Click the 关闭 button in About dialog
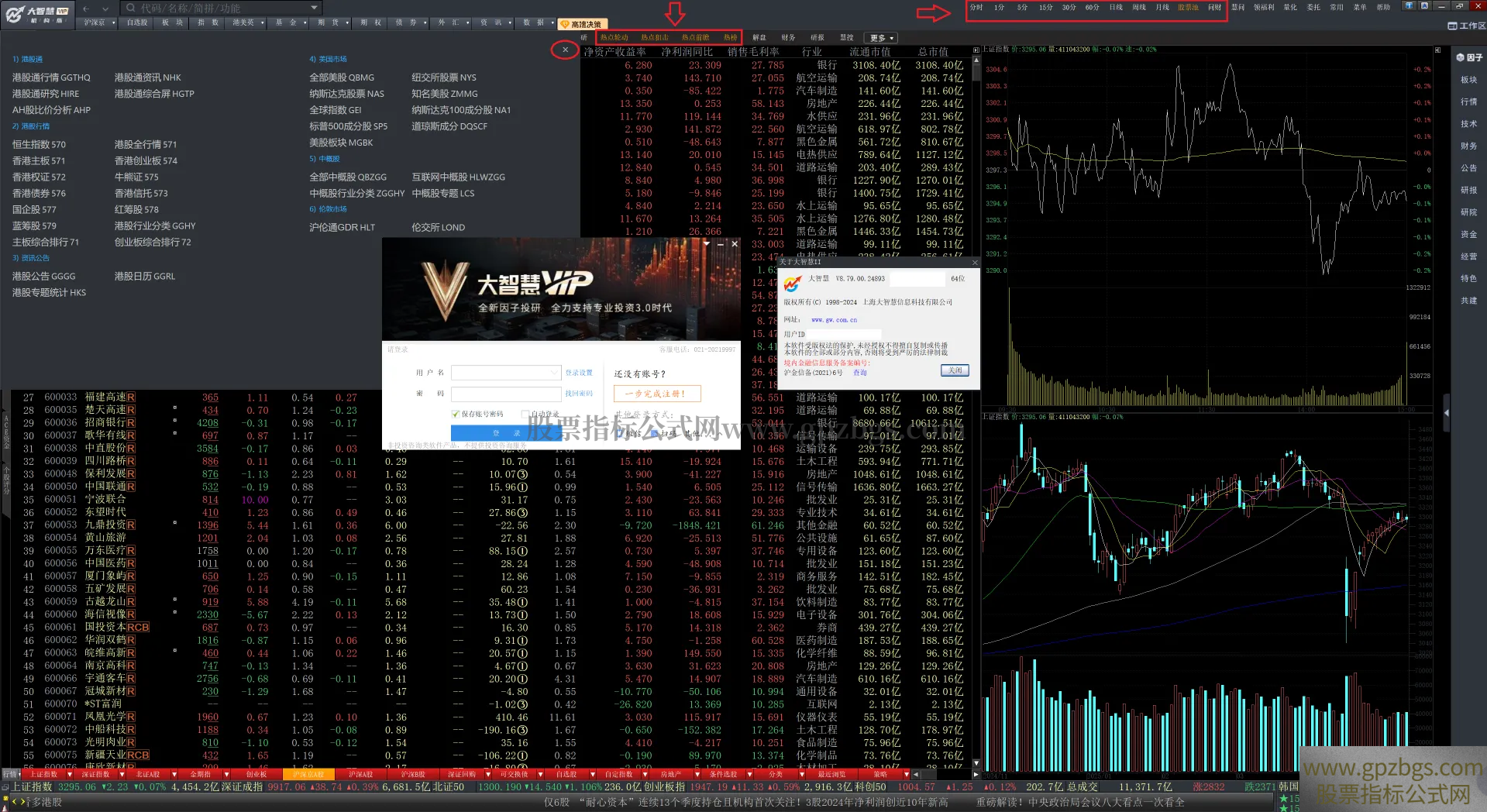1487x812 pixels. [x=955, y=370]
